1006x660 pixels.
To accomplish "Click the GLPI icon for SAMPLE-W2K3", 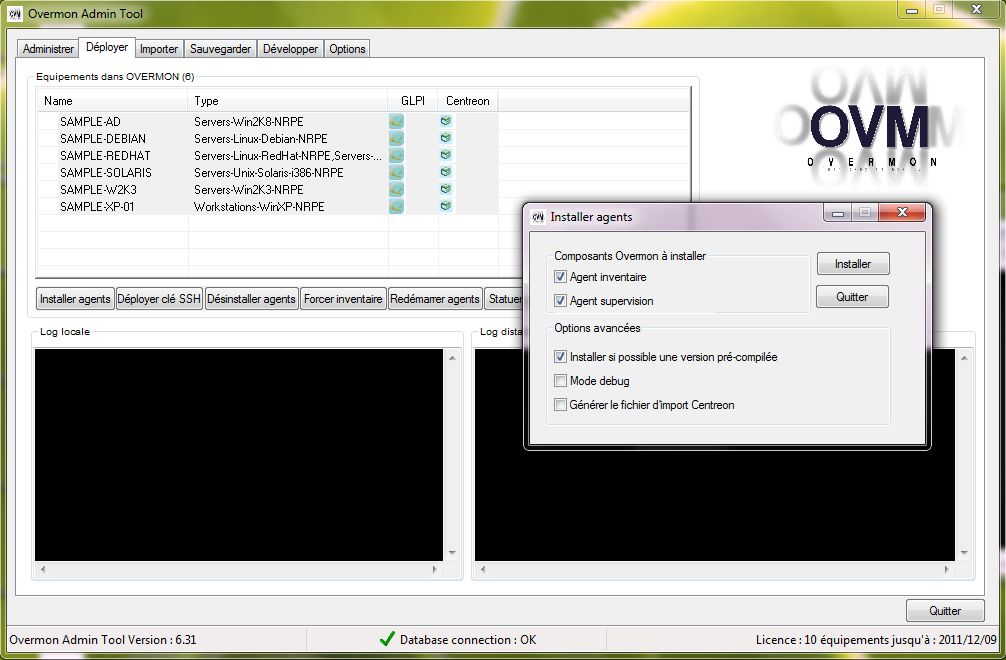I will [x=396, y=189].
